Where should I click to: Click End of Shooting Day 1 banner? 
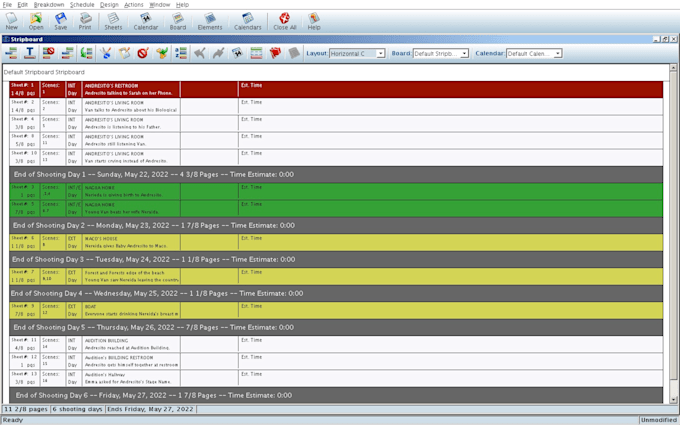(336, 174)
